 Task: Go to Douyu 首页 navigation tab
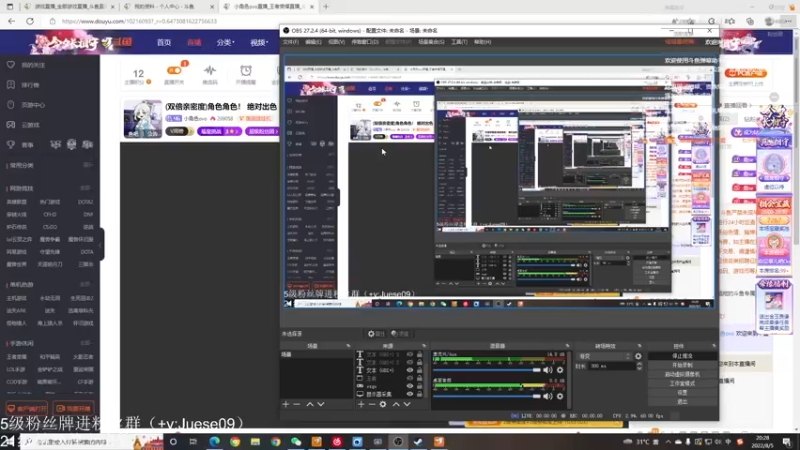tap(164, 42)
